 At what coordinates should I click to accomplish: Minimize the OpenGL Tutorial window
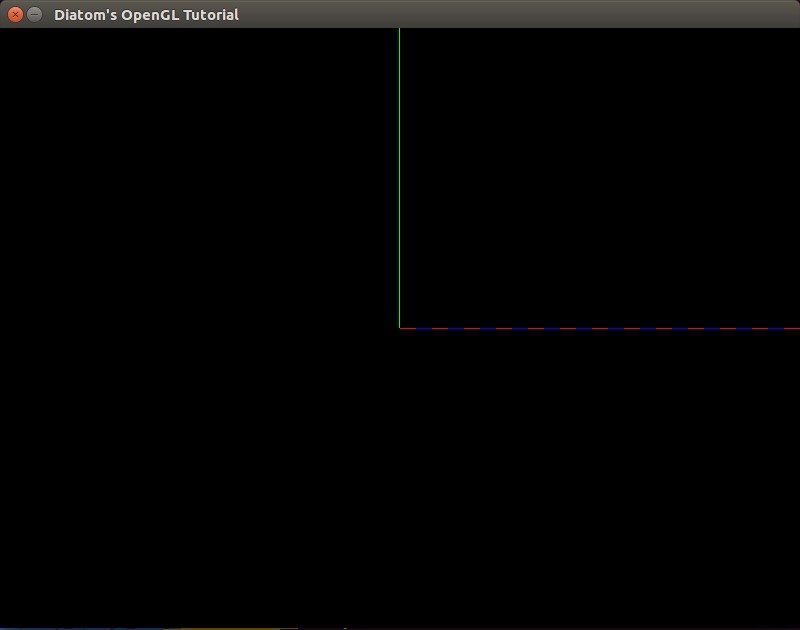(34, 15)
